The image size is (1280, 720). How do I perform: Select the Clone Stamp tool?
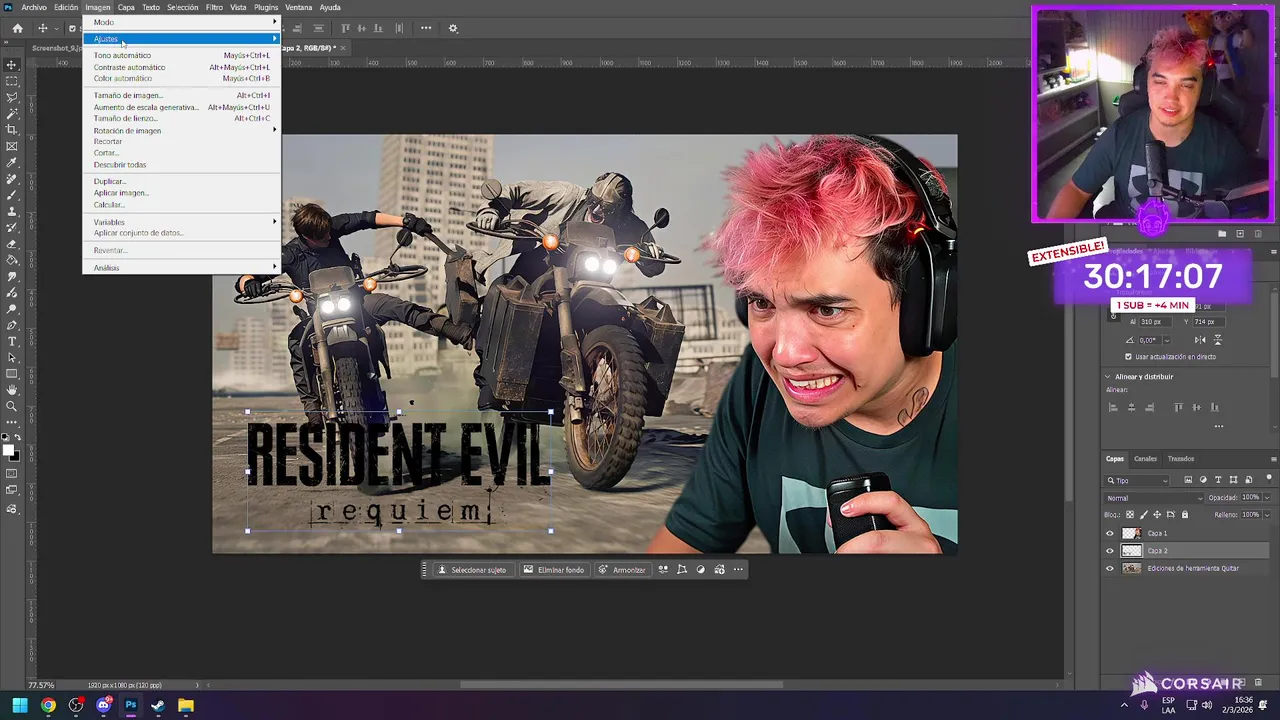pos(12,211)
